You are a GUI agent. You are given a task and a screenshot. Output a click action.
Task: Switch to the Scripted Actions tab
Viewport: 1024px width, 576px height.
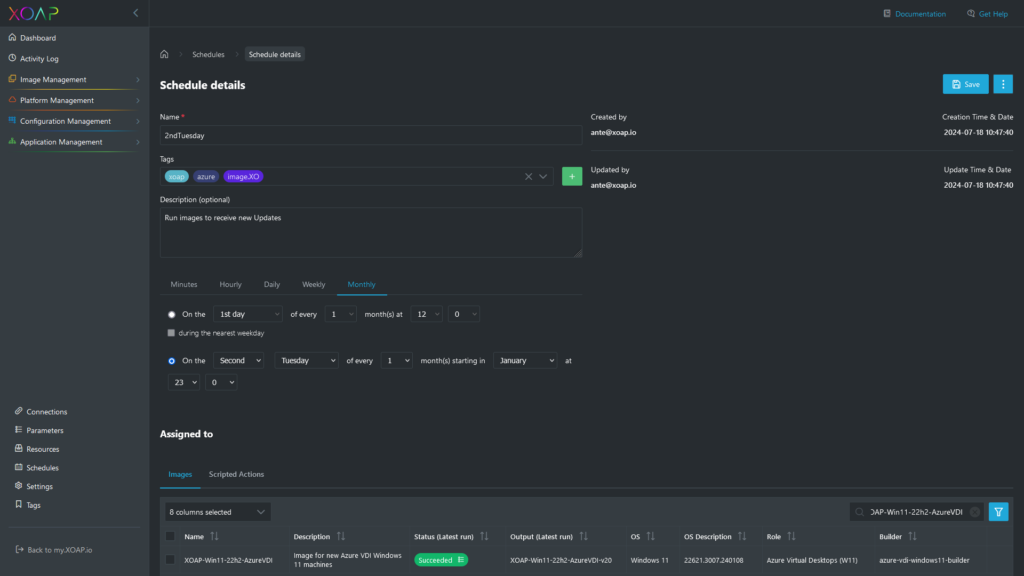(x=236, y=475)
